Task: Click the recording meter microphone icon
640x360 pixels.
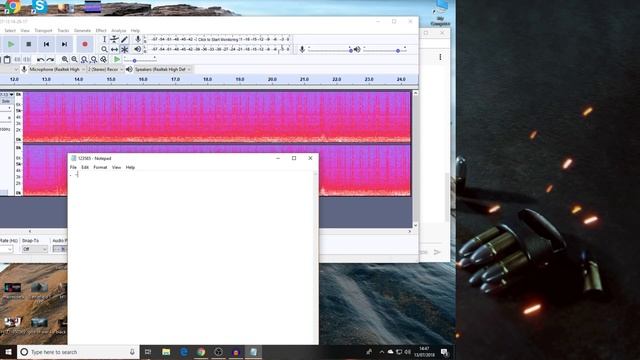Action: (138, 39)
